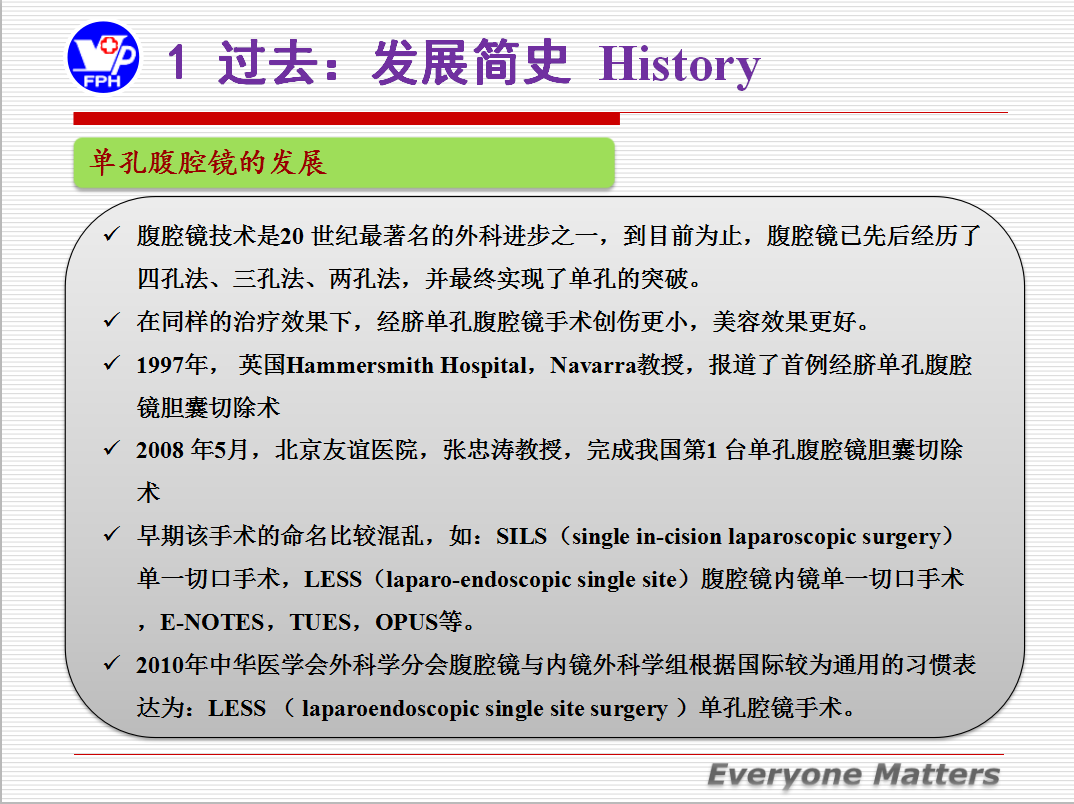Click the Everyone Matters footer text
The image size is (1074, 804).
[x=853, y=775]
